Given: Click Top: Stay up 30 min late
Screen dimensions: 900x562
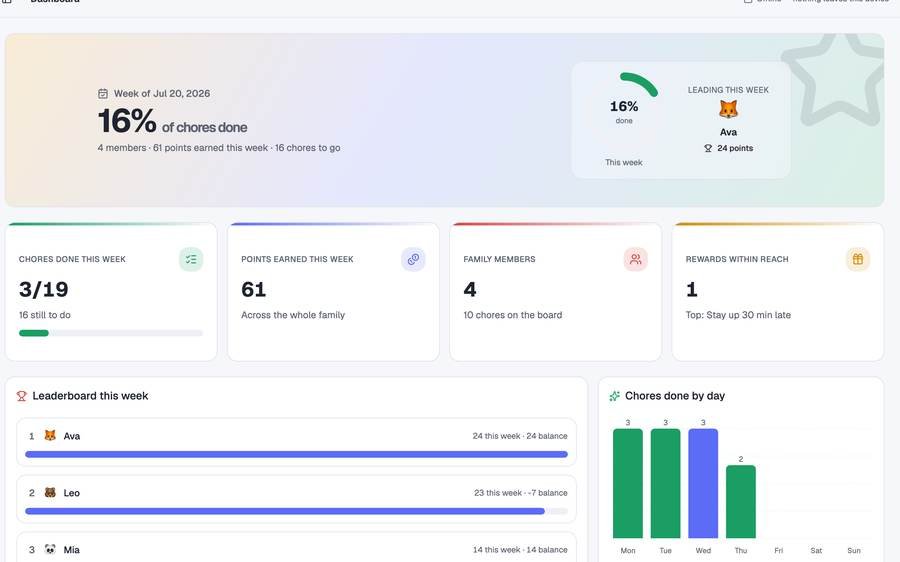Looking at the screenshot, I should tap(738, 315).
